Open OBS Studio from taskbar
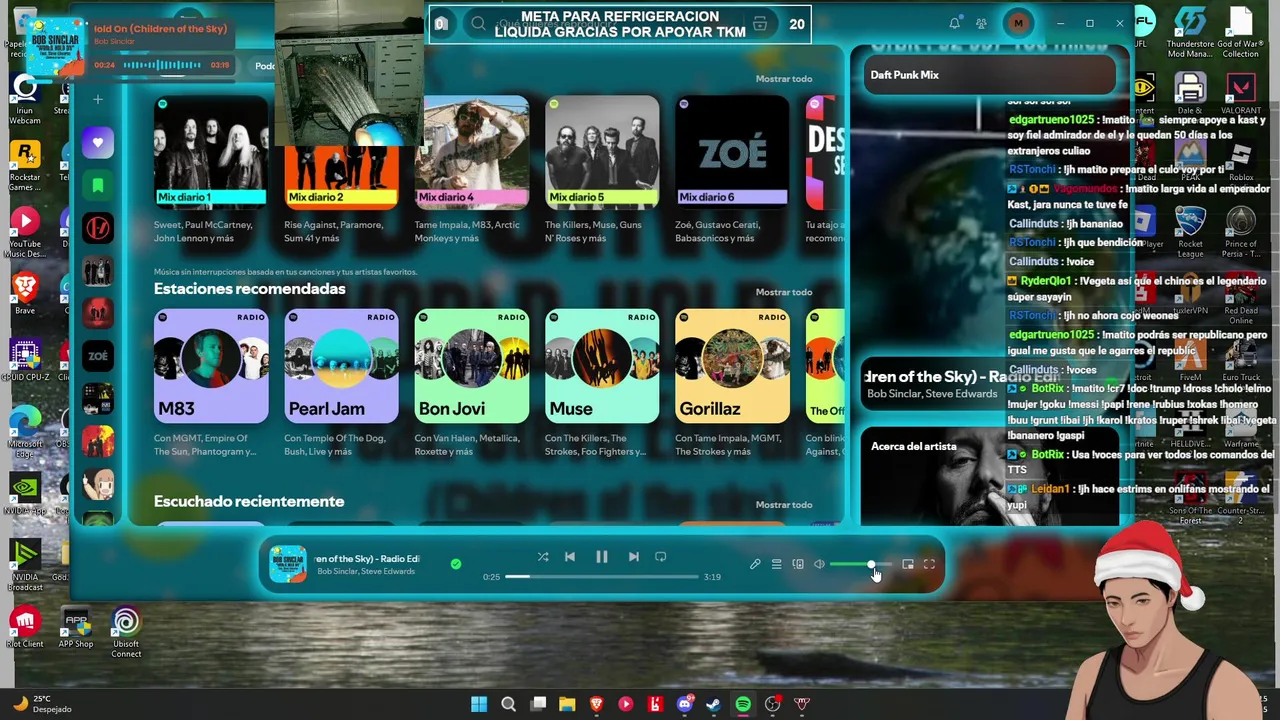1280x720 pixels. 772,704
